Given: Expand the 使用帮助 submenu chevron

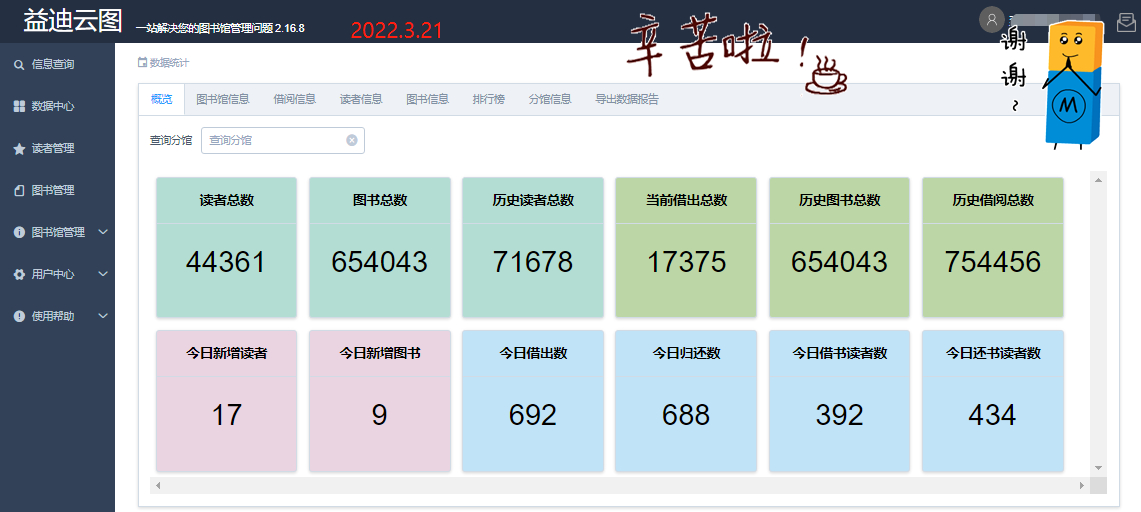Looking at the screenshot, I should pyautogui.click(x=102, y=316).
